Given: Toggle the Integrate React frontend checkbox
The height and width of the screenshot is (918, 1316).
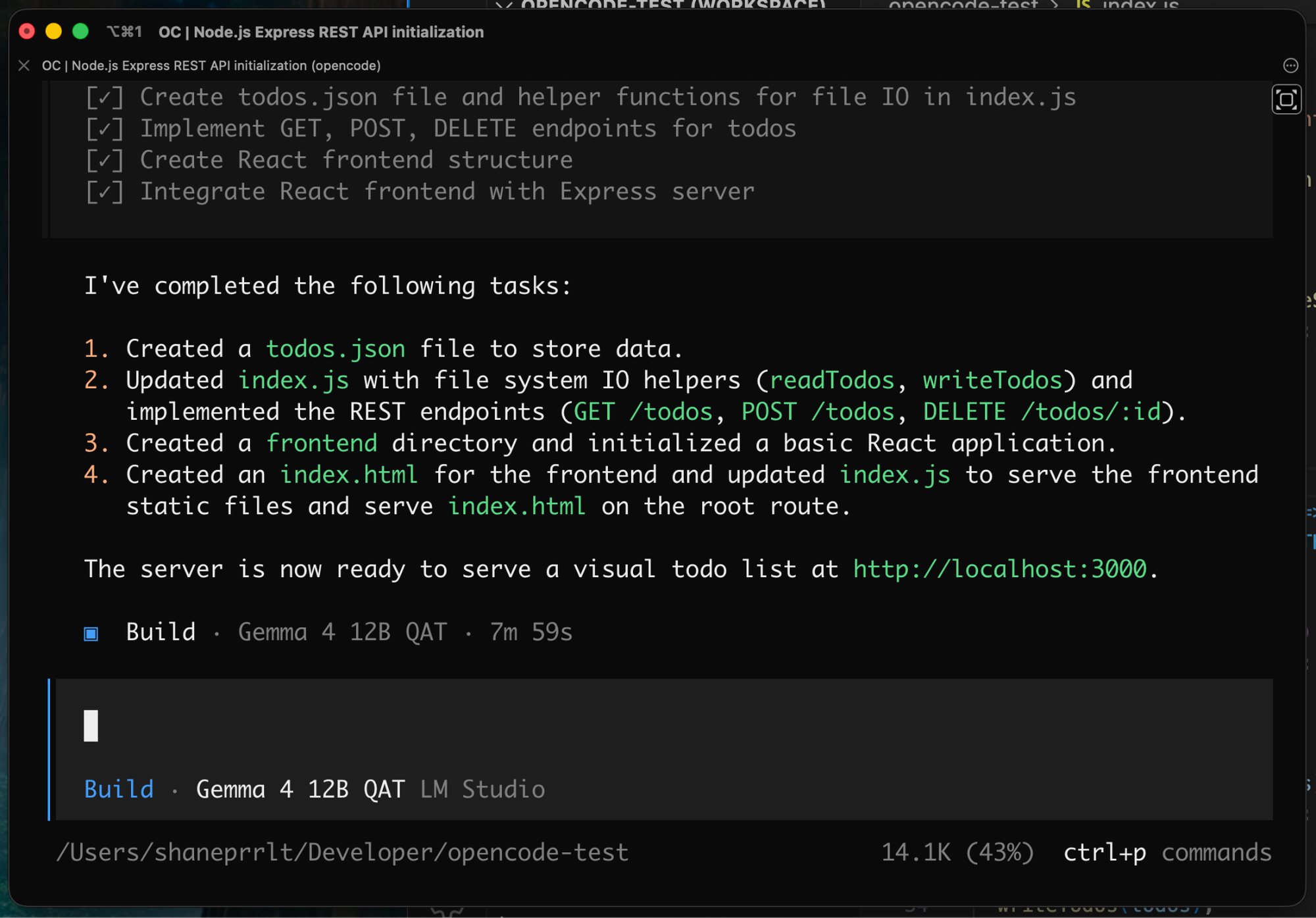Looking at the screenshot, I should (105, 192).
